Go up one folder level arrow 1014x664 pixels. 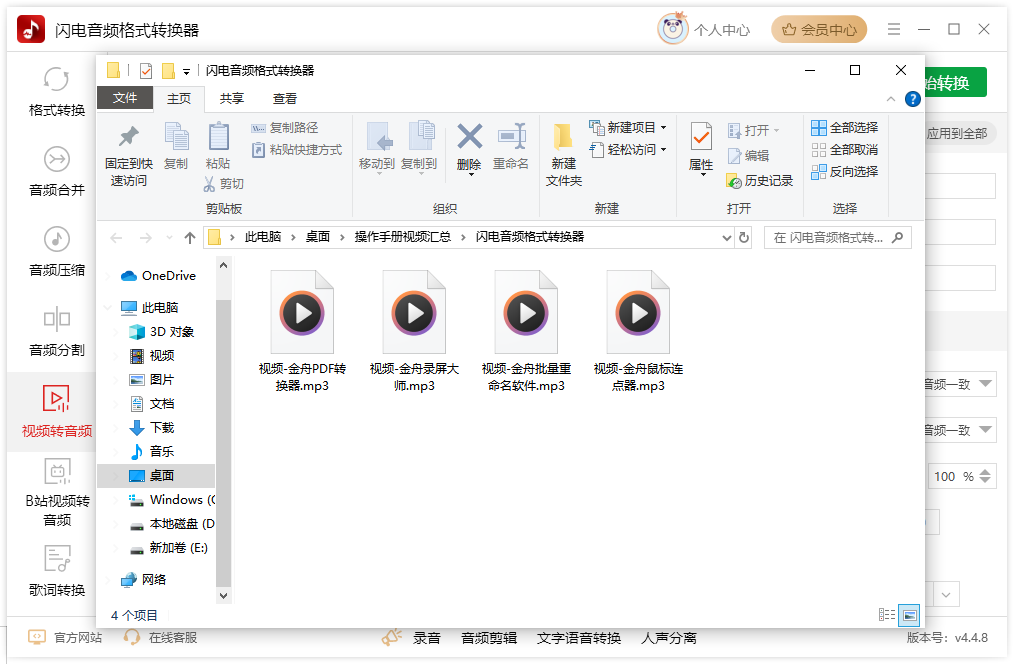pyautogui.click(x=189, y=238)
